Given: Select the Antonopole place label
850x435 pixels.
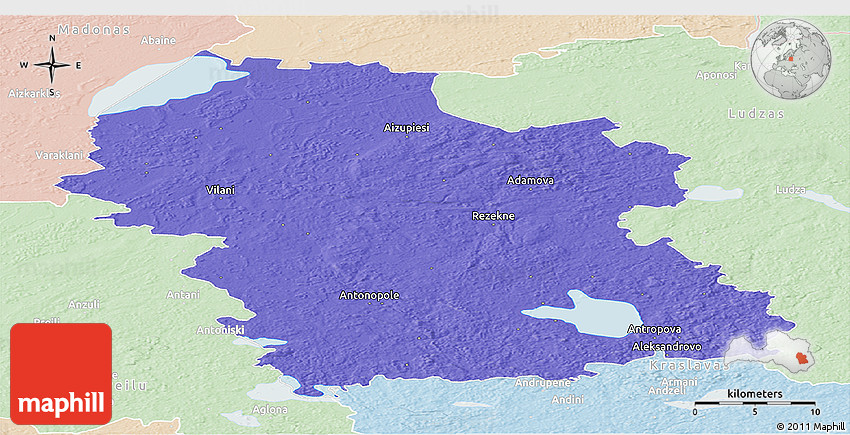Looking at the screenshot, I should [369, 296].
